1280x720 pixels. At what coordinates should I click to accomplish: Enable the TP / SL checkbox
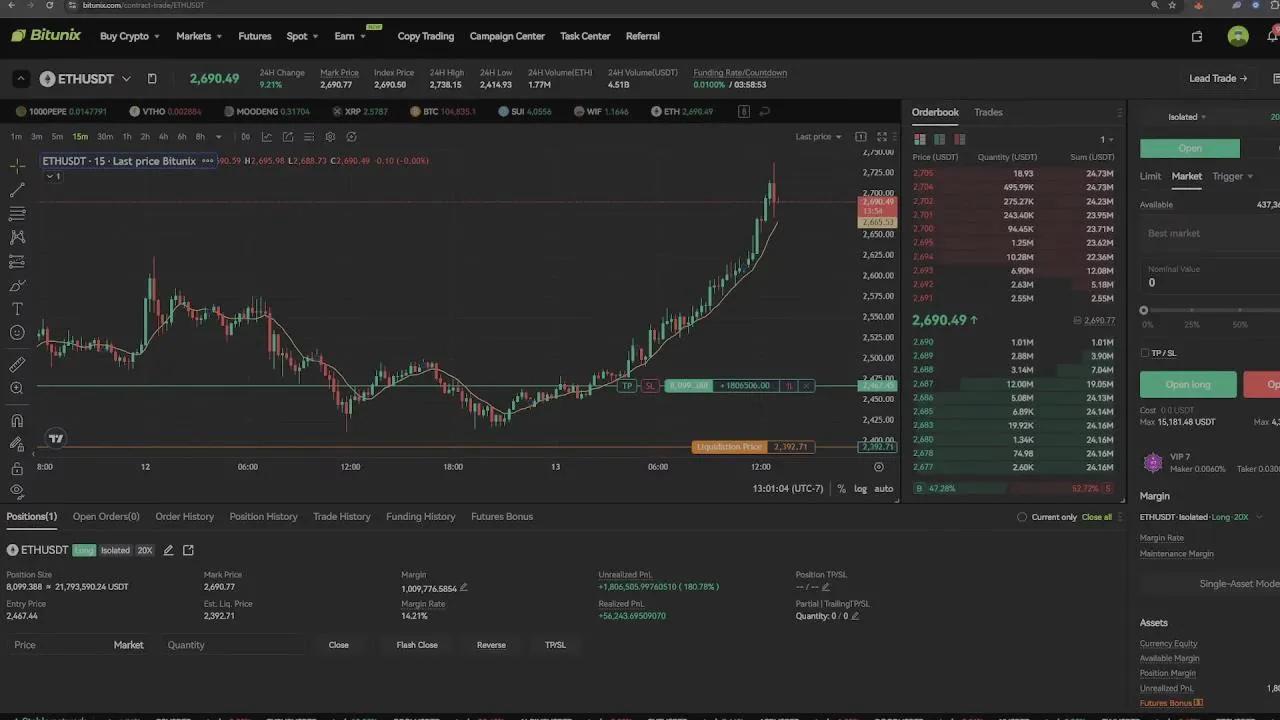(1145, 353)
